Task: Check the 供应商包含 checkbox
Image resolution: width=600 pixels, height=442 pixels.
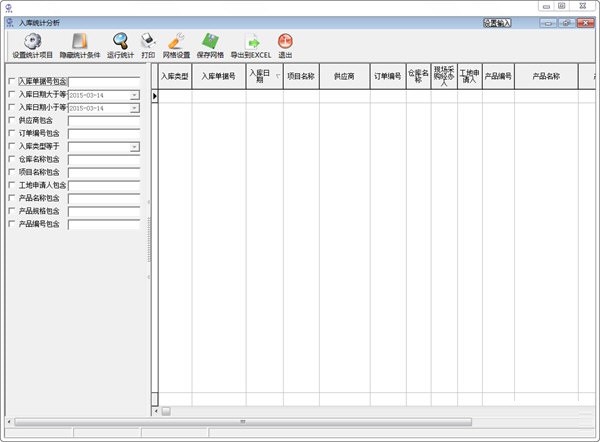Action: tap(11, 120)
